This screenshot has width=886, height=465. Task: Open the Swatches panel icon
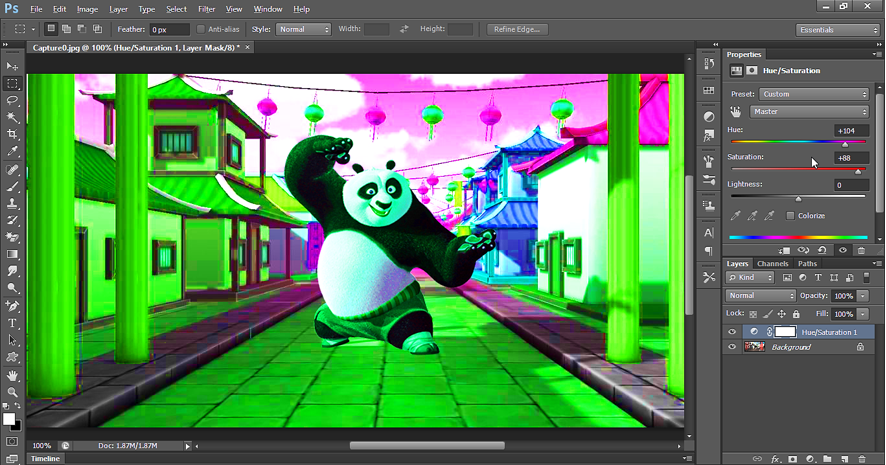(x=709, y=90)
